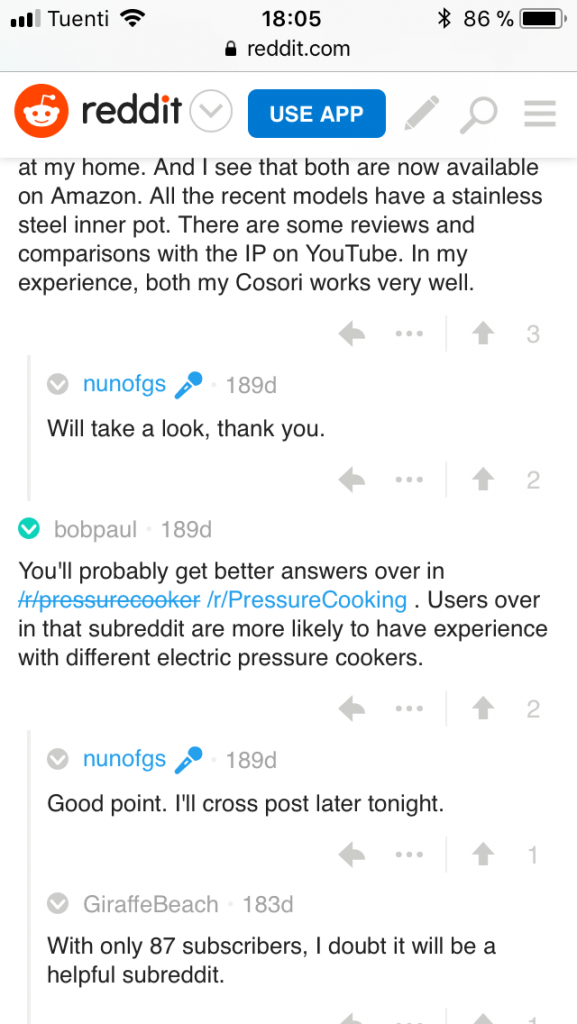Viewport: 577px width, 1024px height.
Task: Open the /r/PressureCooking link
Action: [x=306, y=600]
